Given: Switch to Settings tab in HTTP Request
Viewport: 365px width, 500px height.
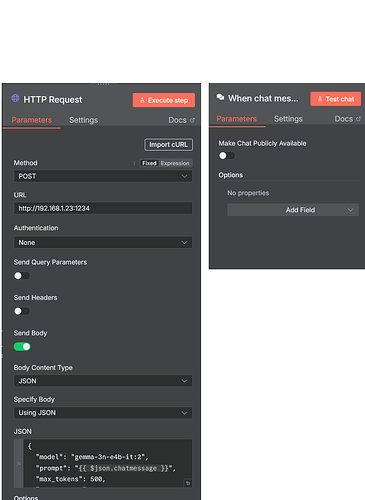Looking at the screenshot, I should tap(84, 120).
